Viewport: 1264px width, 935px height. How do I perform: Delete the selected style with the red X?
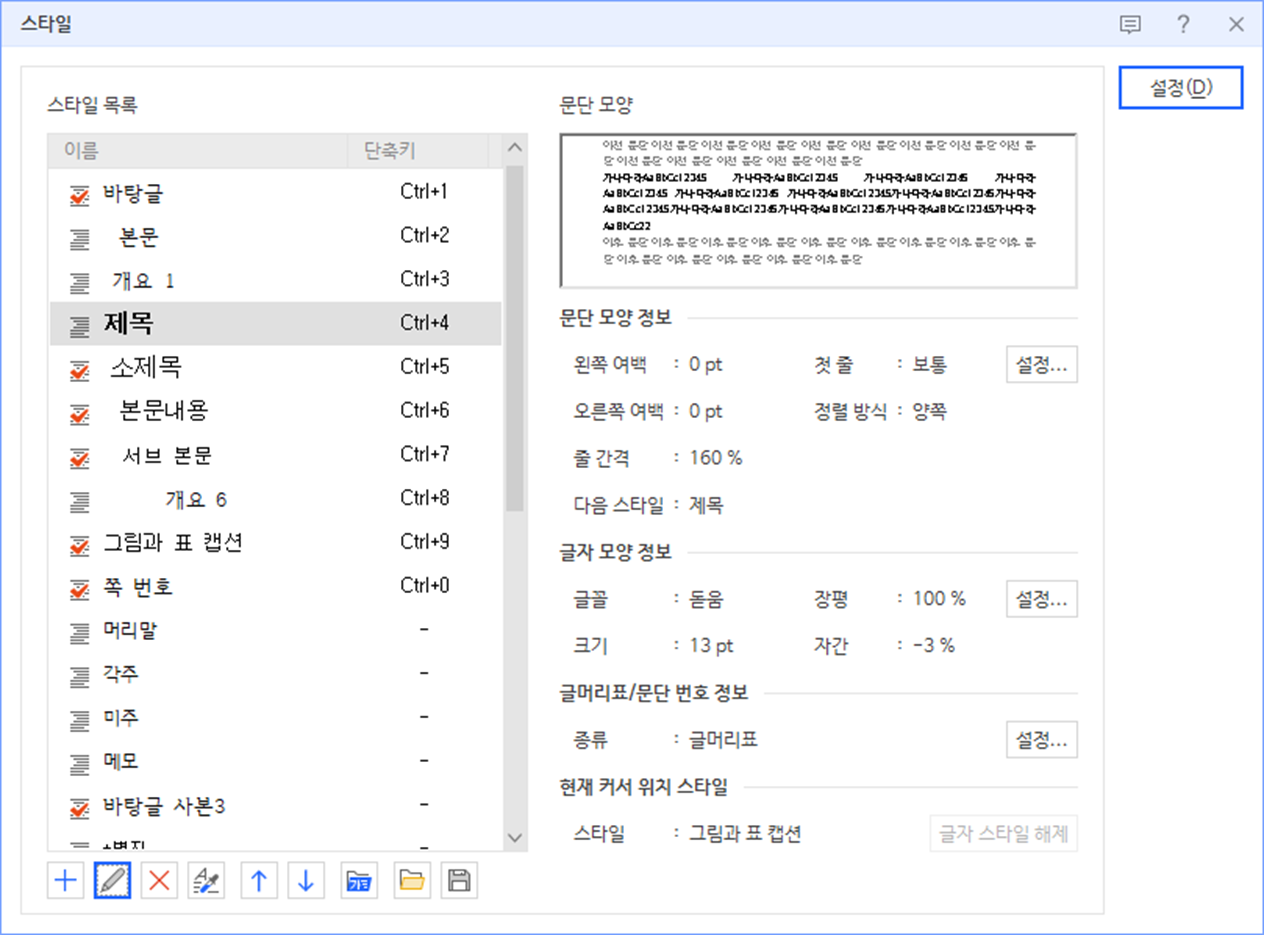pyautogui.click(x=158, y=881)
